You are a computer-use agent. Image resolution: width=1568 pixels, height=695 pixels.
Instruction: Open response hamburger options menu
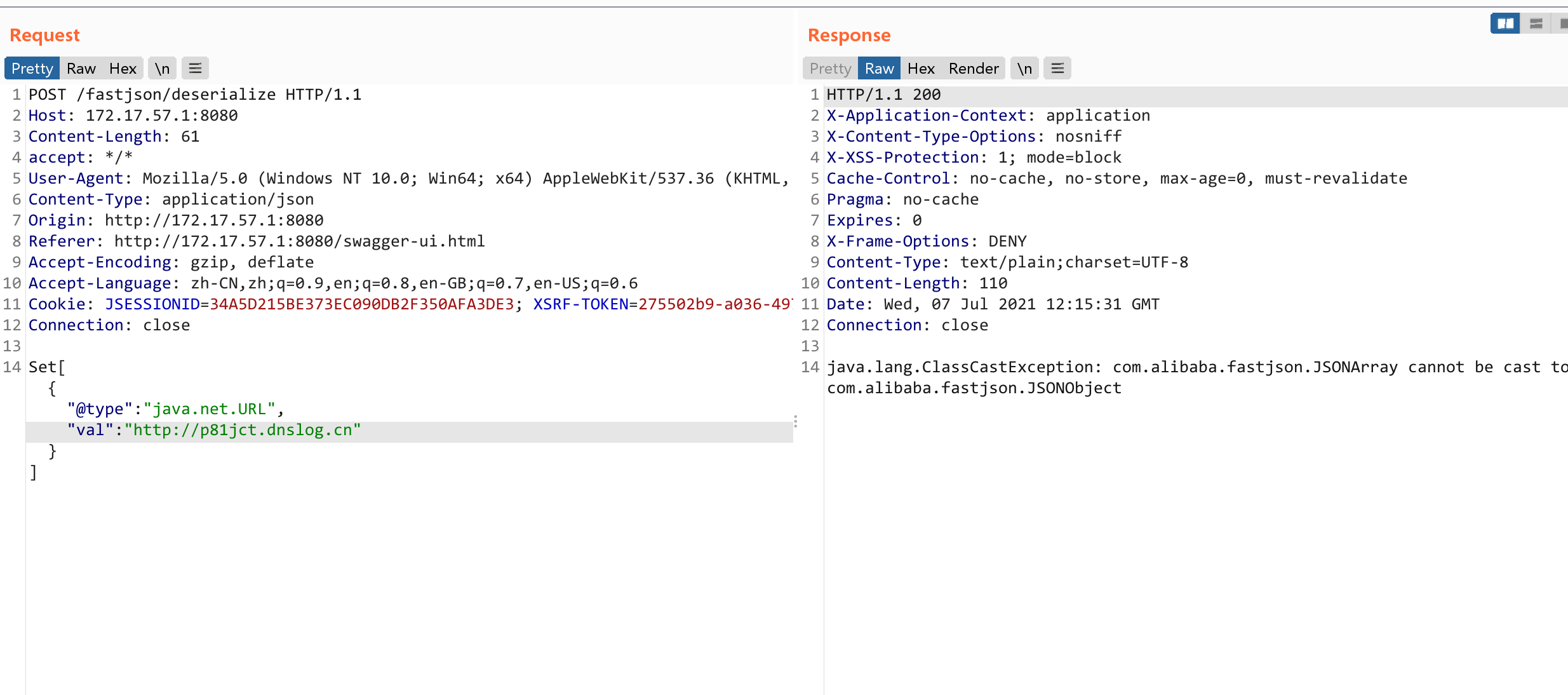pos(1057,69)
